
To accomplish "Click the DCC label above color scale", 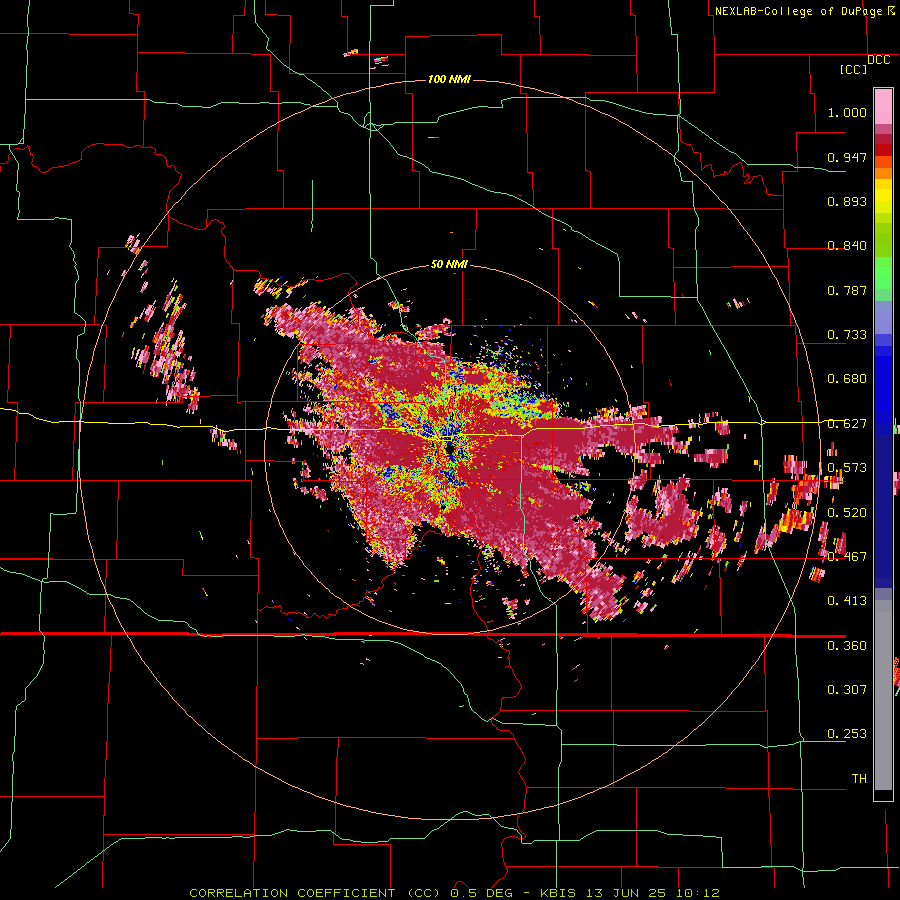I will coord(879,60).
